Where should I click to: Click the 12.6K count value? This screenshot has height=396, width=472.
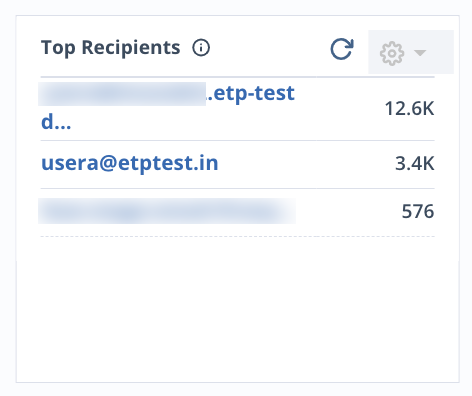[x=409, y=109]
